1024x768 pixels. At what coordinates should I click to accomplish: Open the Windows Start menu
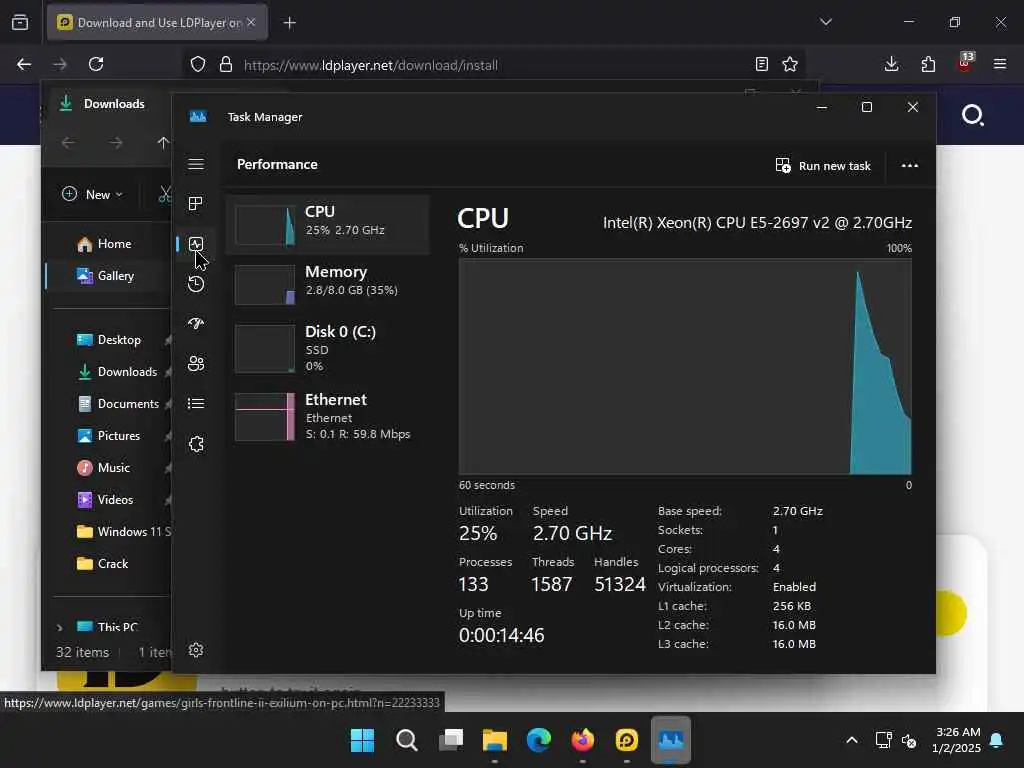(x=362, y=740)
